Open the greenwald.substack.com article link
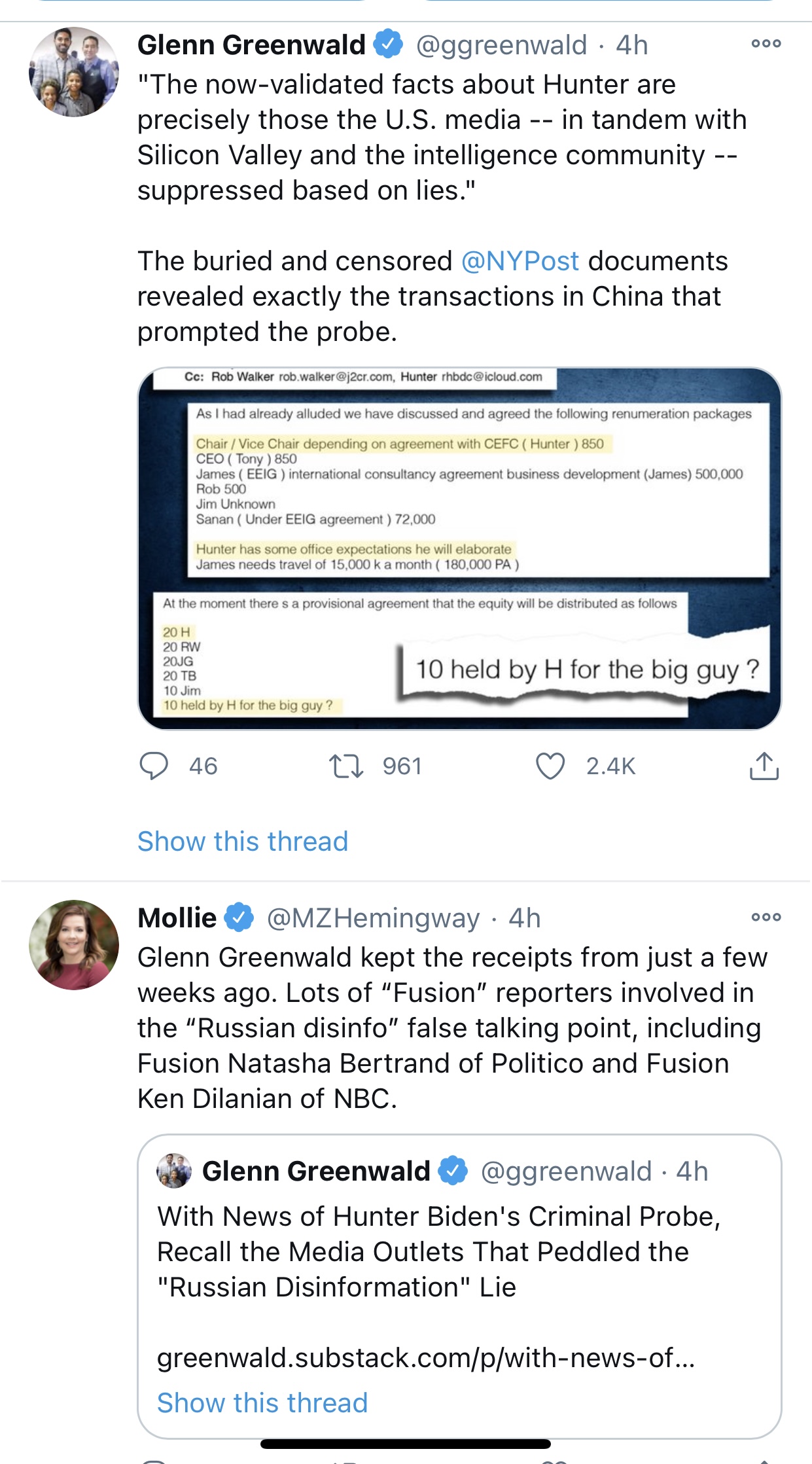The width and height of the screenshot is (812, 1464). 425,1358
